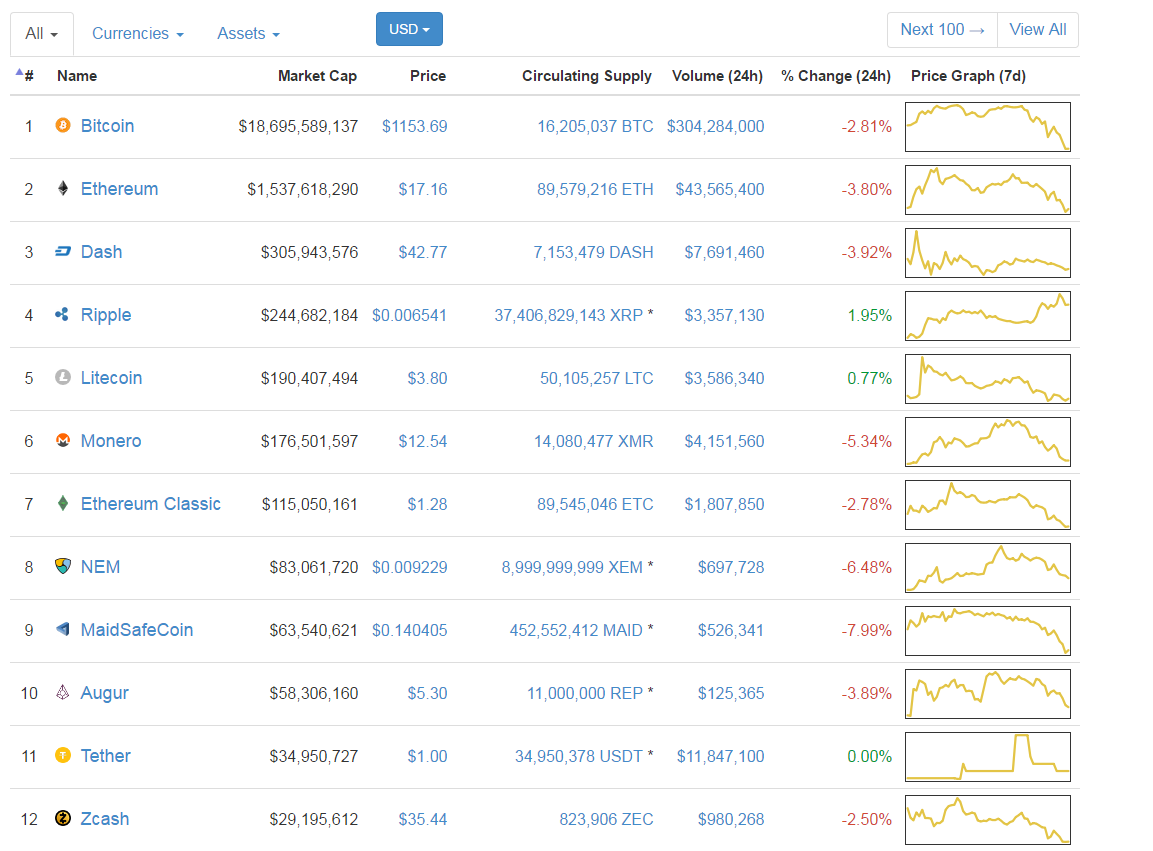
Task: Open Bitcoin's 7-day price graph
Action: click(x=988, y=127)
